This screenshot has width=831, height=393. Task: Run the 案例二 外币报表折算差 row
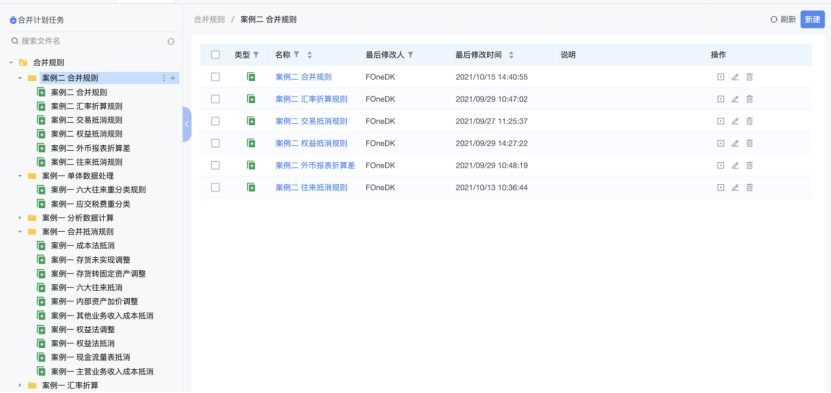720,165
